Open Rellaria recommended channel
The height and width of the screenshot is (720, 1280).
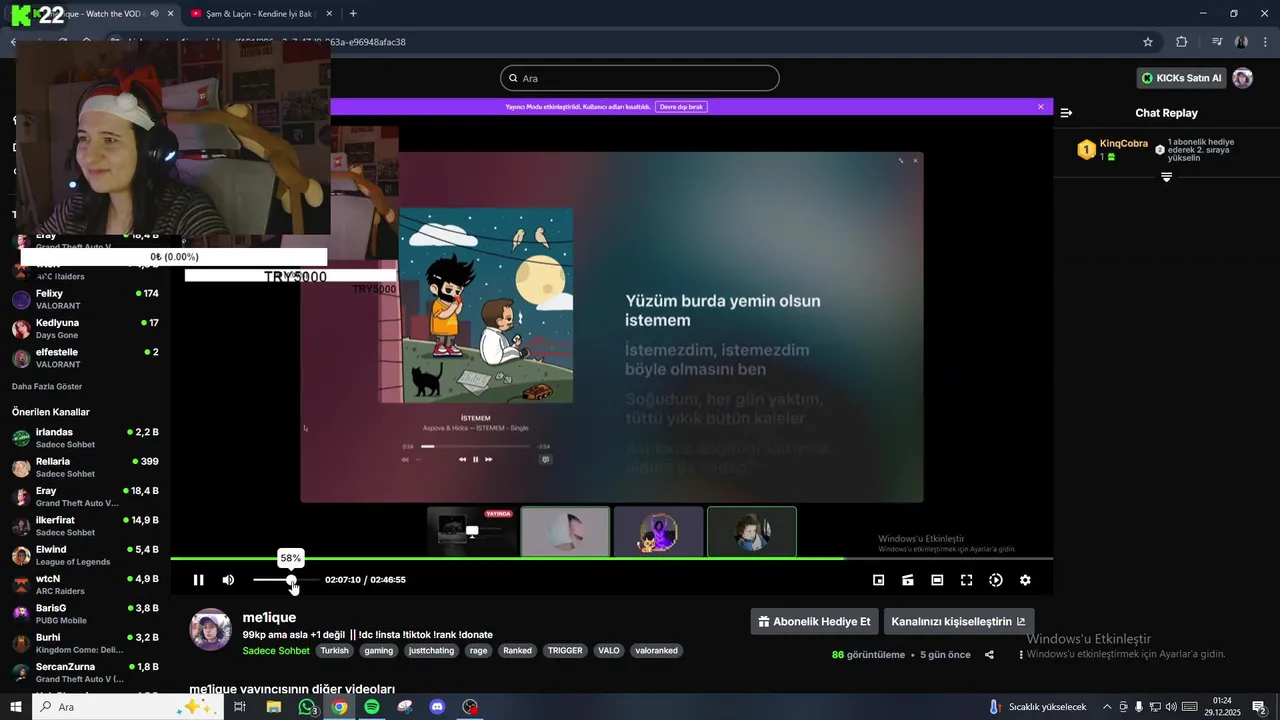tap(85, 467)
